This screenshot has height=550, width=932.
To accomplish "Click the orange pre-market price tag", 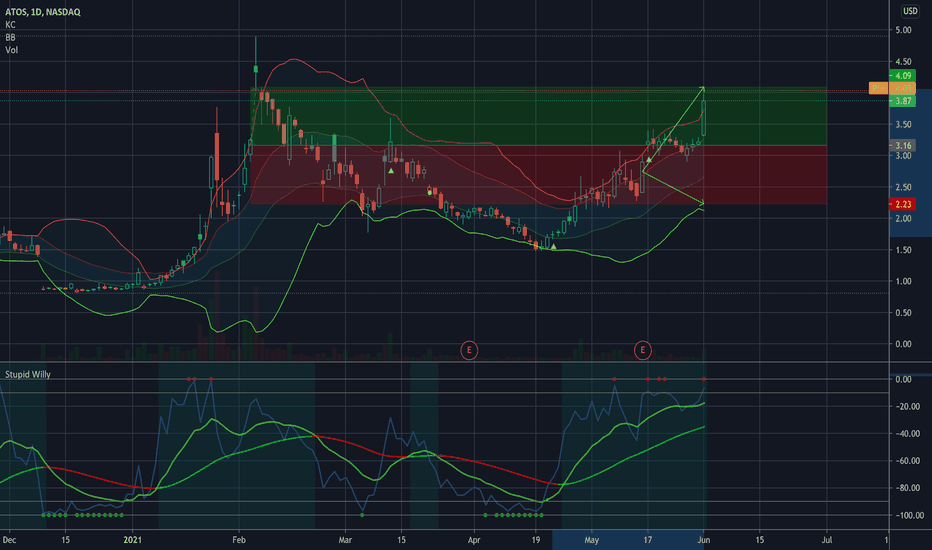I will (x=892, y=89).
